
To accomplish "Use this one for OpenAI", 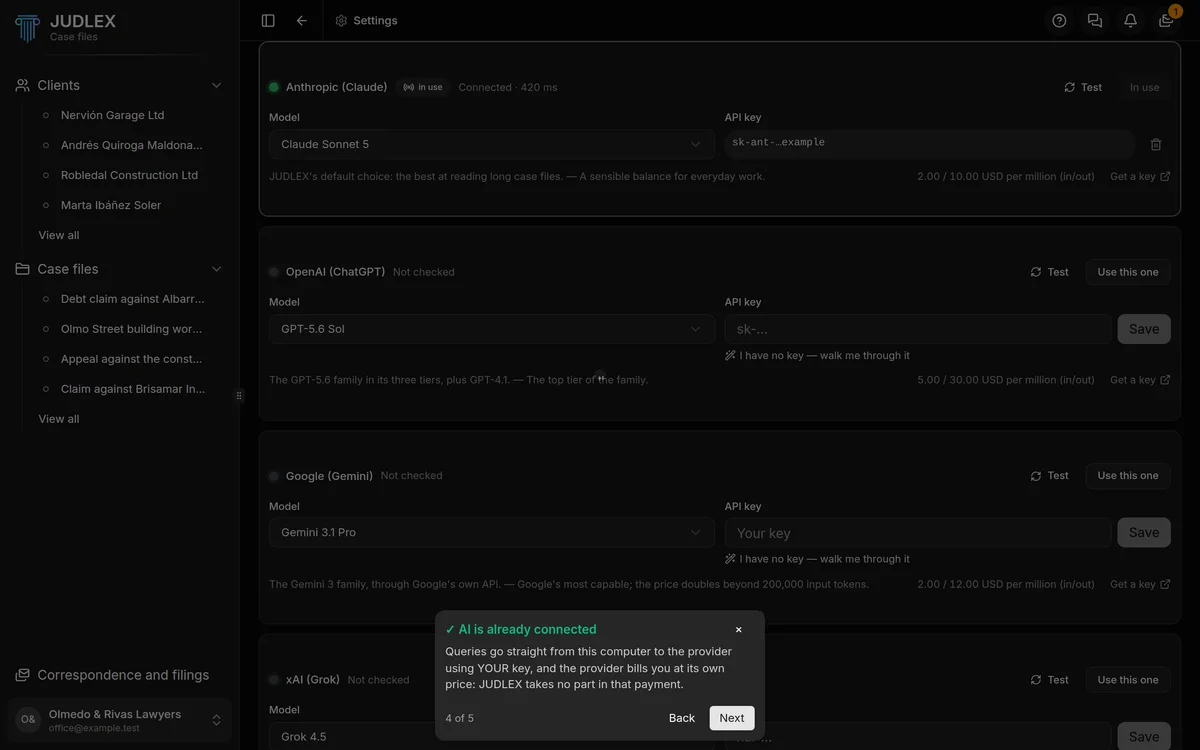I will pyautogui.click(x=1128, y=272).
